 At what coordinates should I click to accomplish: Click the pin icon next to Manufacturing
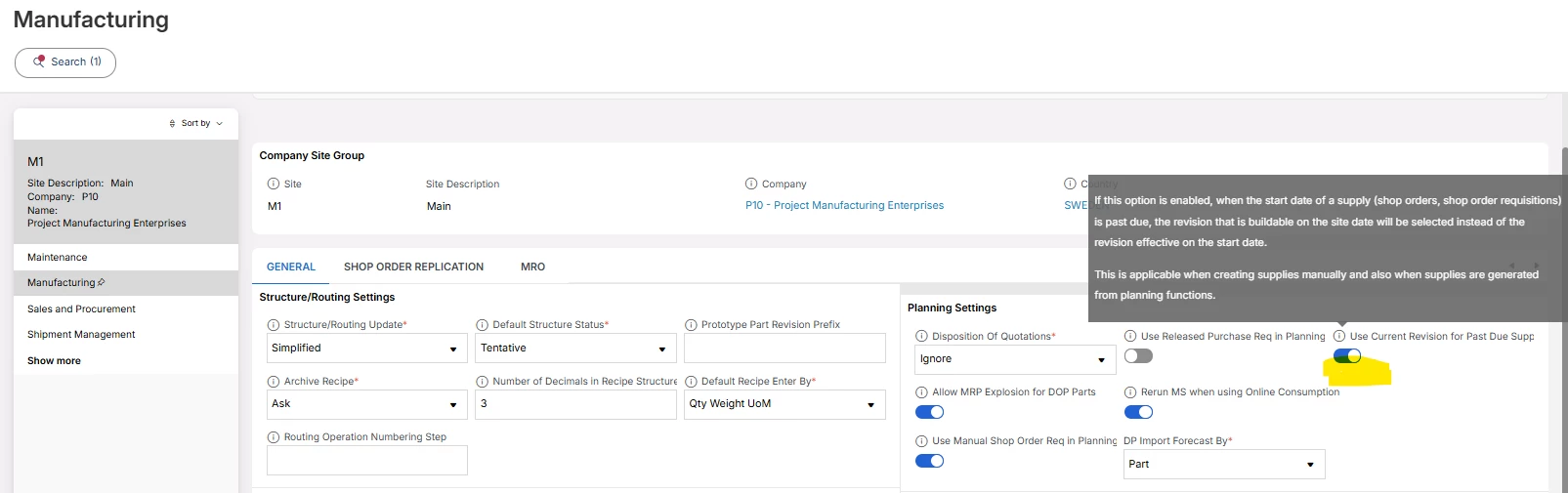tap(102, 282)
